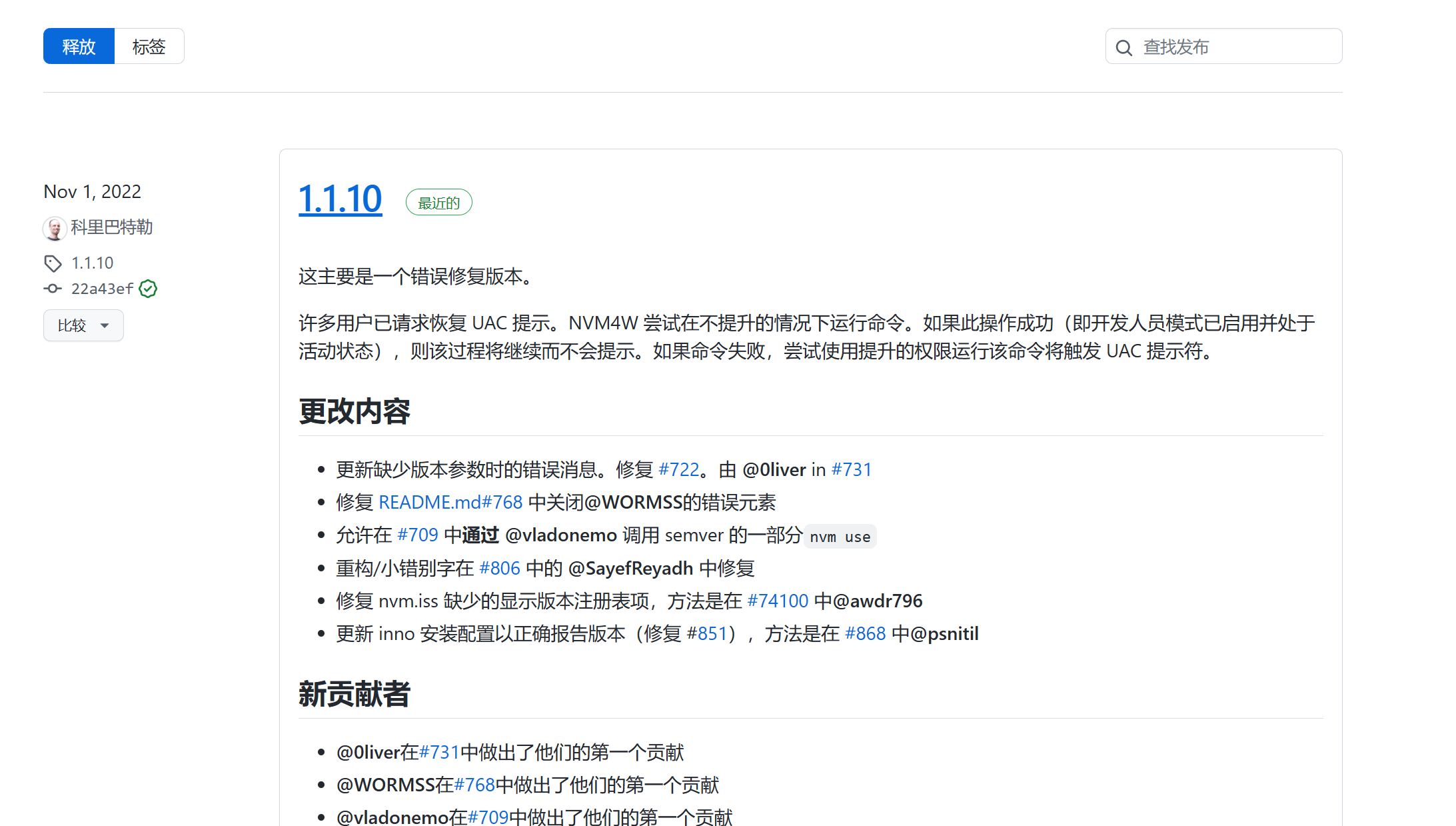Screen dimensions: 1456x826
Task: Open the 比较 compare dropdown
Action: 83,325
